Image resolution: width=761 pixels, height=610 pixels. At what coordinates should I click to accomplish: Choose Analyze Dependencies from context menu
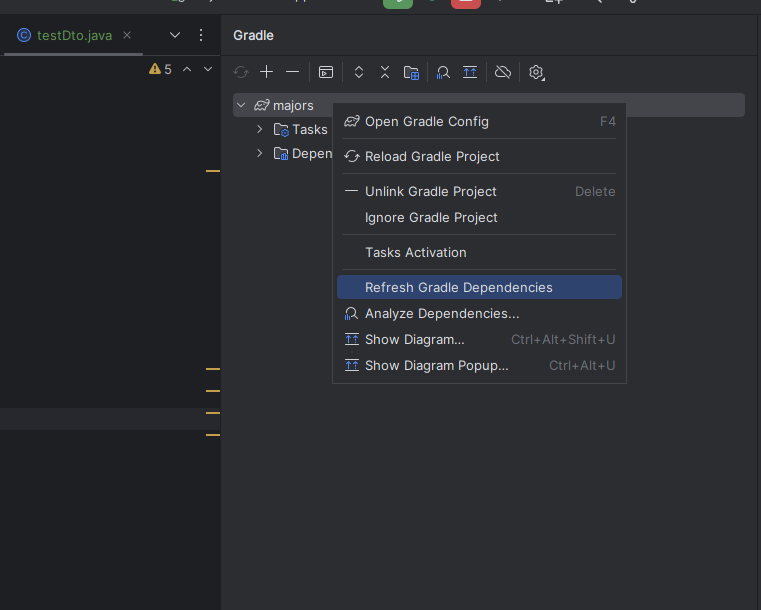point(480,313)
